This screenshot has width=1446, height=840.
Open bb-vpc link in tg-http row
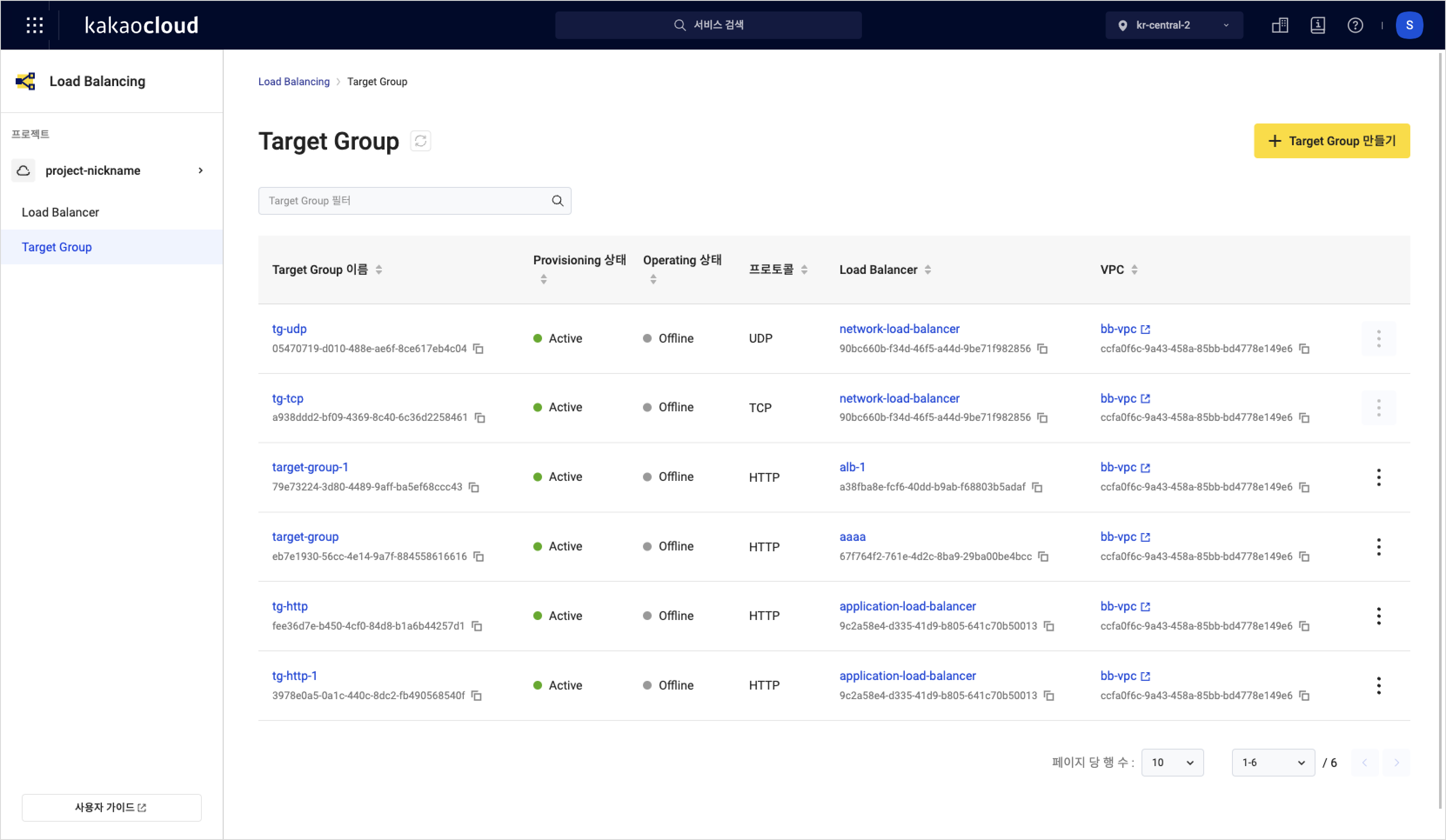pos(1125,606)
